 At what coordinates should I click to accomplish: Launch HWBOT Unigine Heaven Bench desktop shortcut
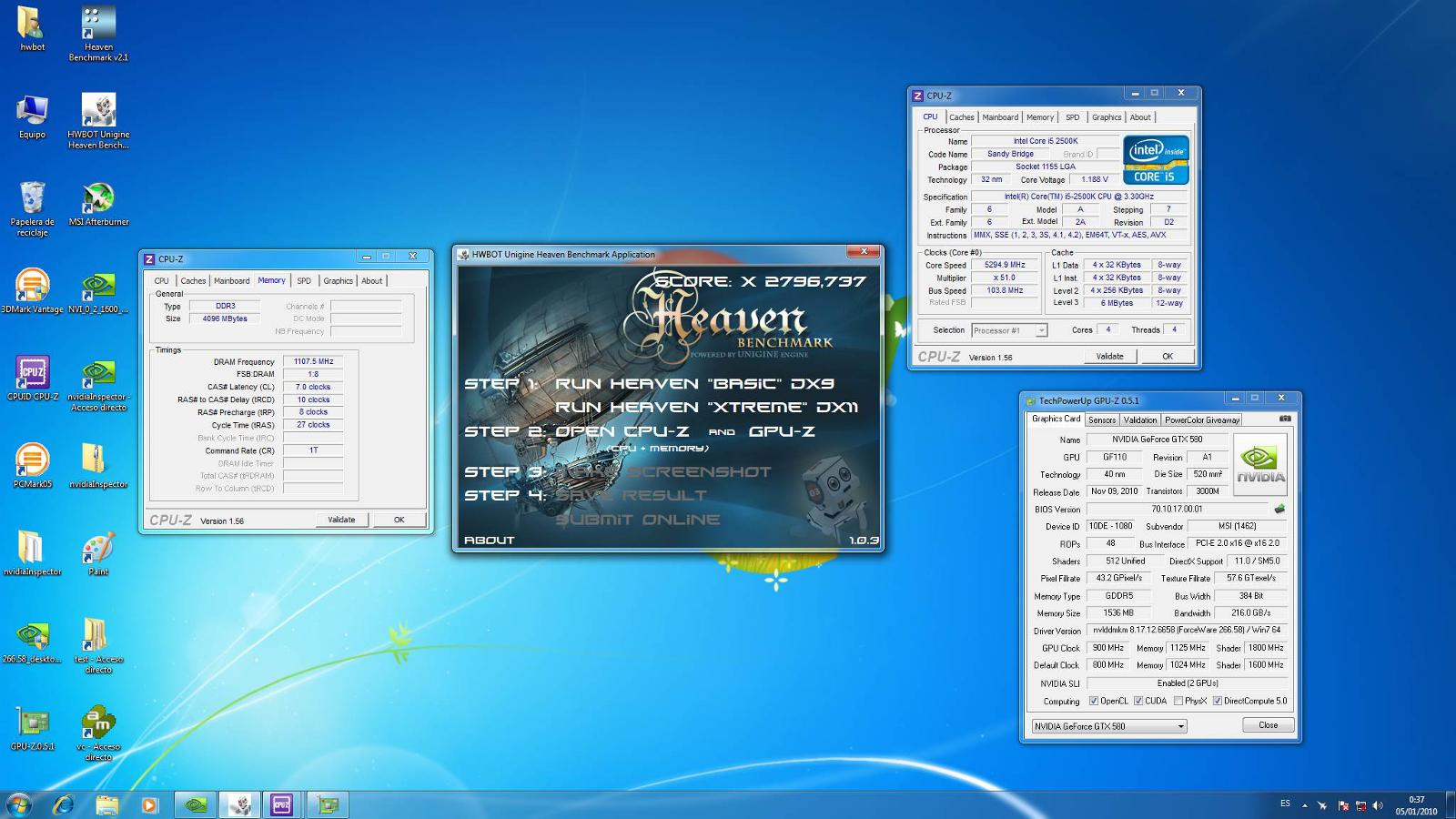click(x=98, y=121)
